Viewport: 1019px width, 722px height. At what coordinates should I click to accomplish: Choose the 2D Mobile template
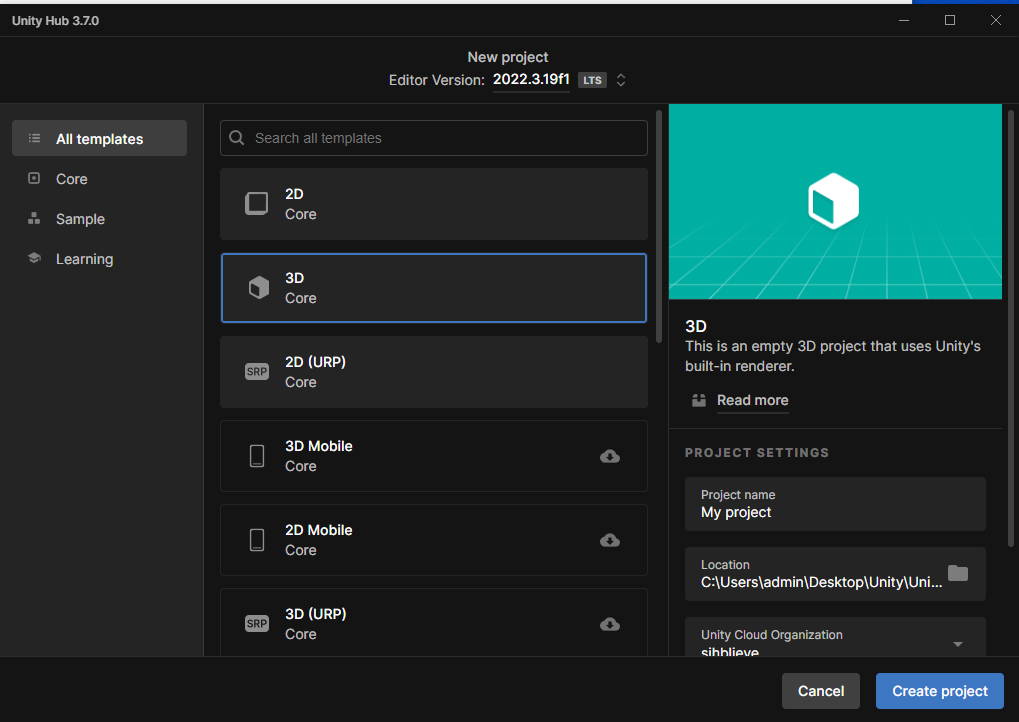[433, 540]
